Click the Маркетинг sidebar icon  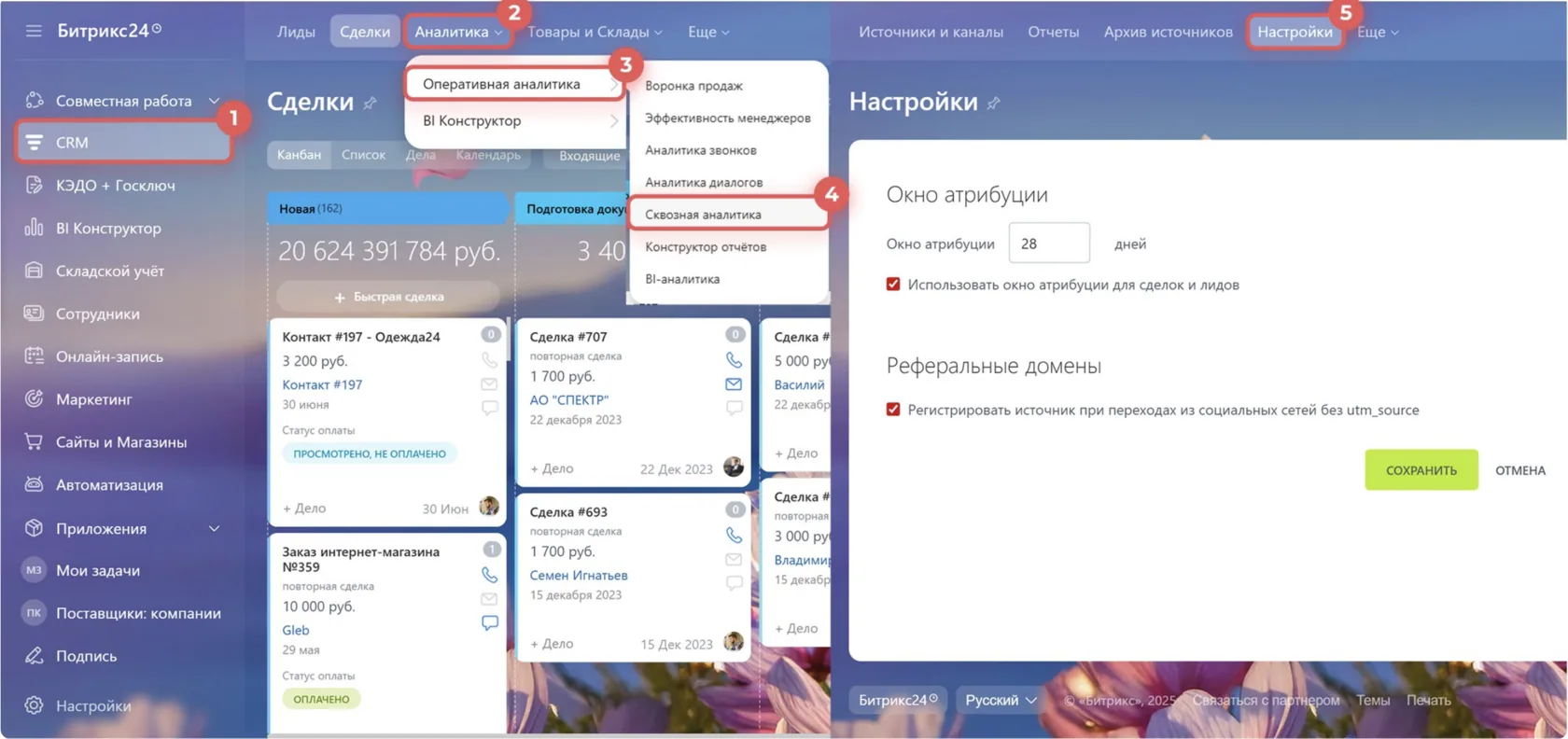pos(34,398)
